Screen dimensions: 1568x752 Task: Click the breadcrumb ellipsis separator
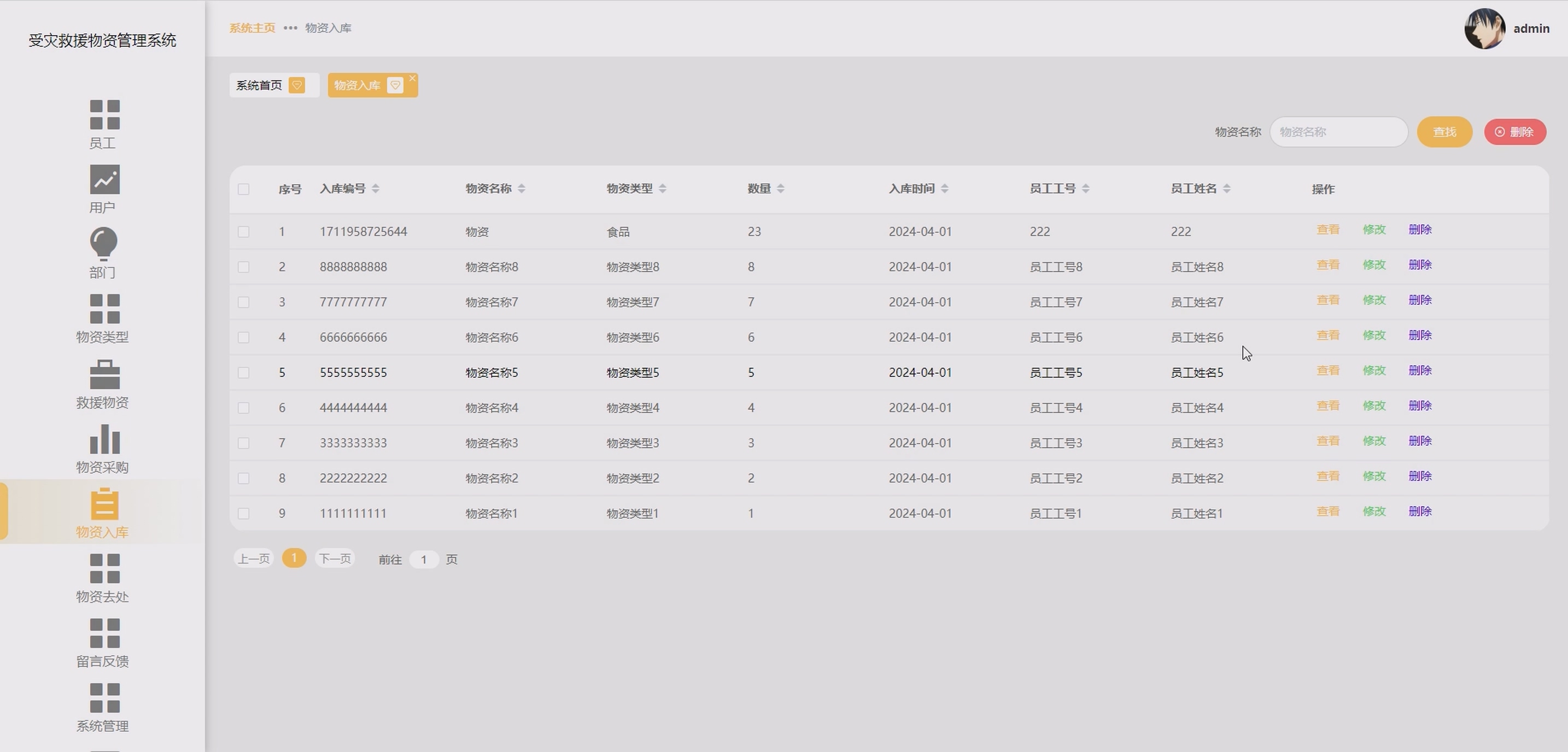point(290,28)
